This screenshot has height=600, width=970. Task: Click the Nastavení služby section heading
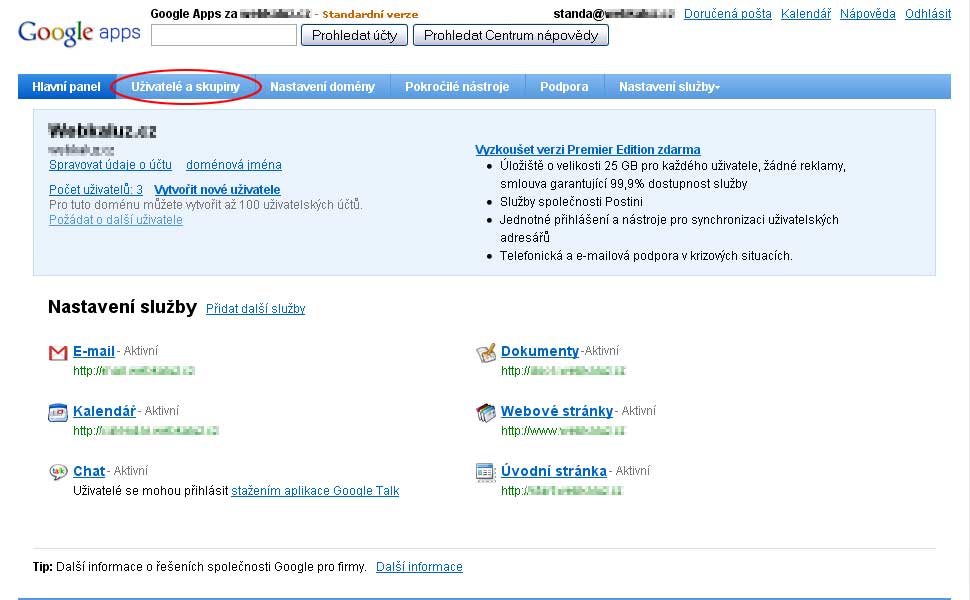(122, 307)
